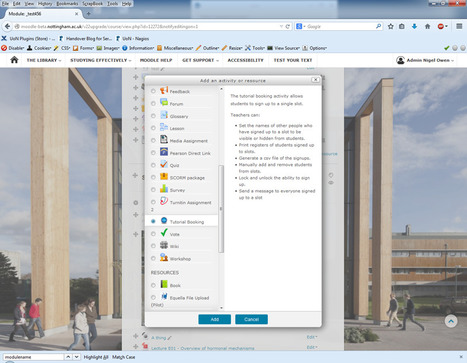Open Handover Blog bookmark
Screen dimensions: 467x363
point(85,39)
